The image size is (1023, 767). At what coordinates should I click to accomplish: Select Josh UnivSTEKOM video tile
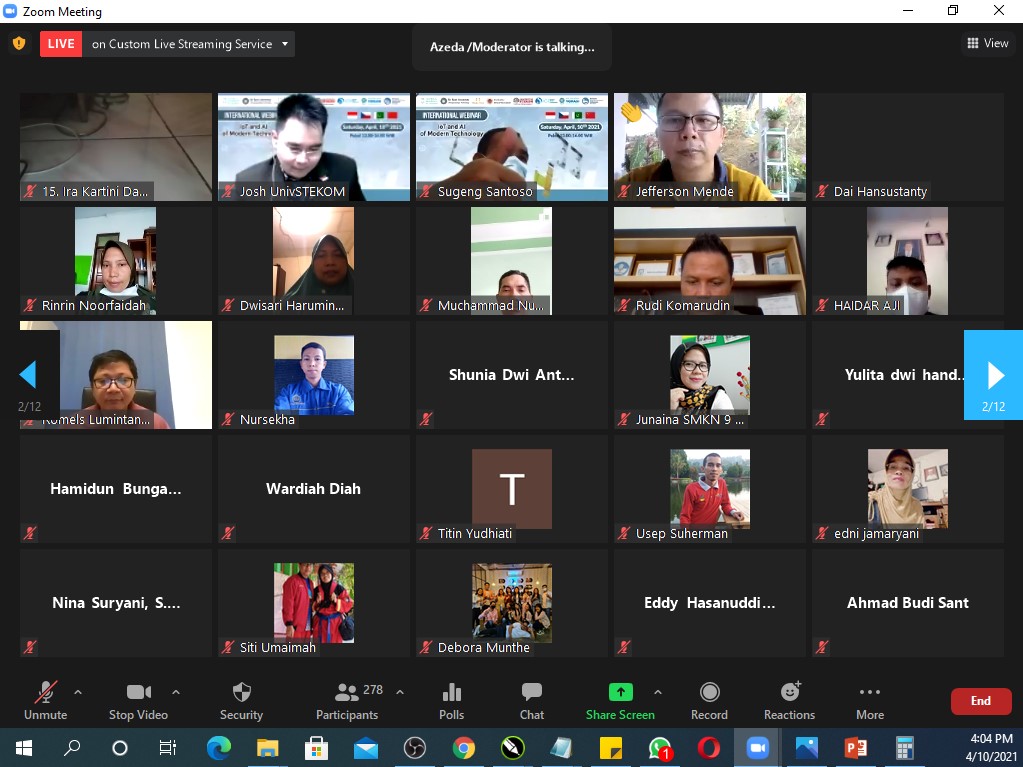(x=314, y=147)
